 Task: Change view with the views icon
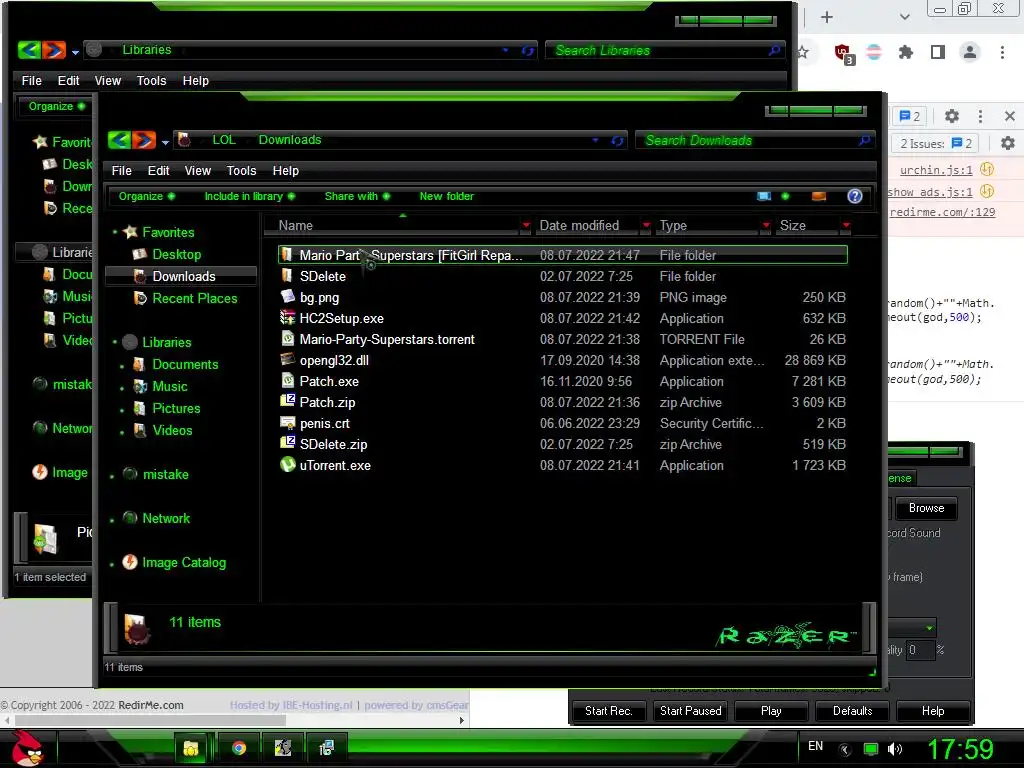click(763, 197)
